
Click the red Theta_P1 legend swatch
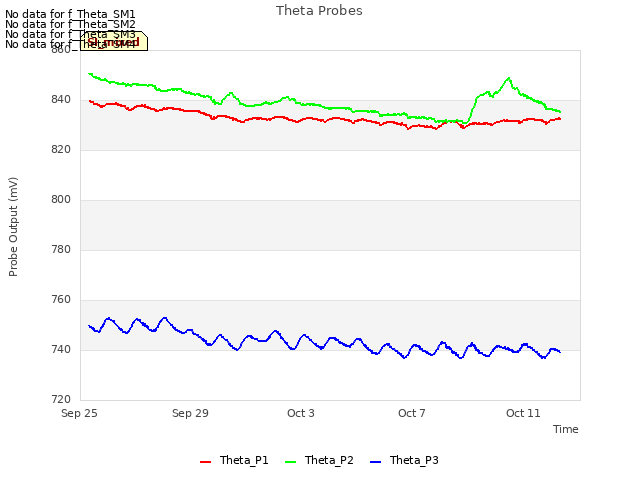point(205,462)
